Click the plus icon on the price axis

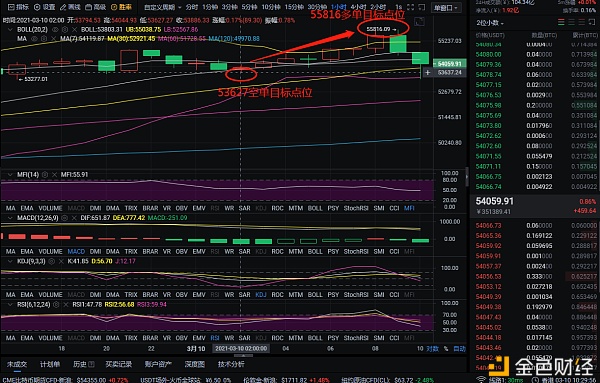[427, 72]
